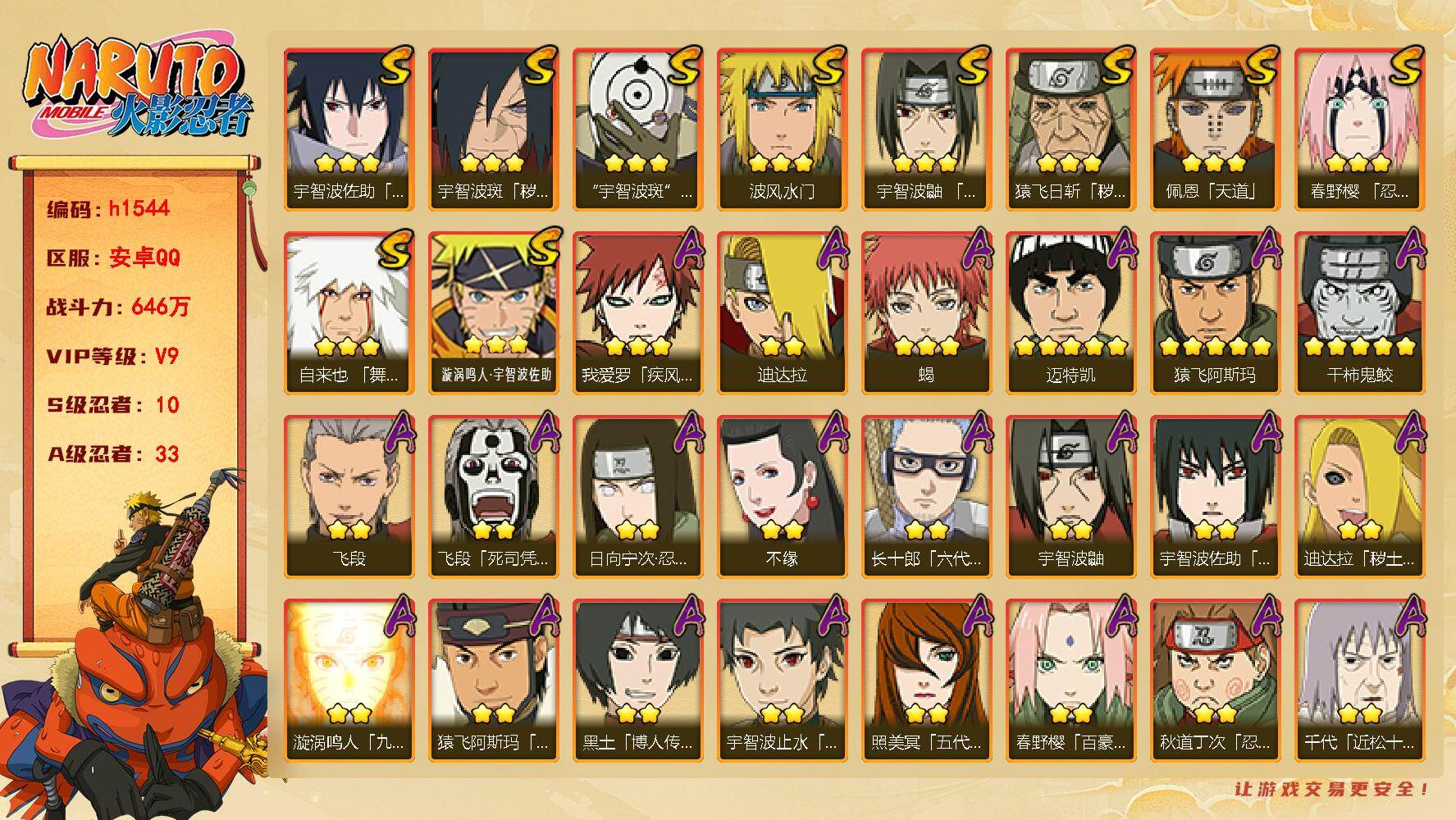Click the A rank badge on 千代 card

pos(1409,616)
